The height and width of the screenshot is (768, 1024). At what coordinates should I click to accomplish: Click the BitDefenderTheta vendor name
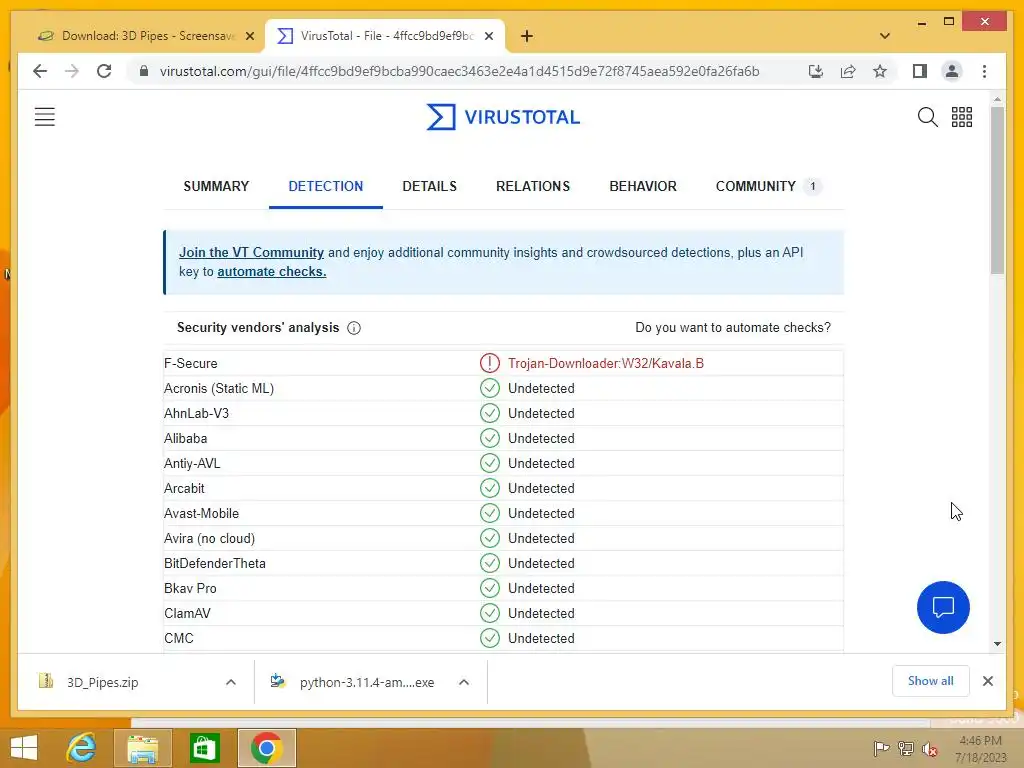(x=215, y=564)
